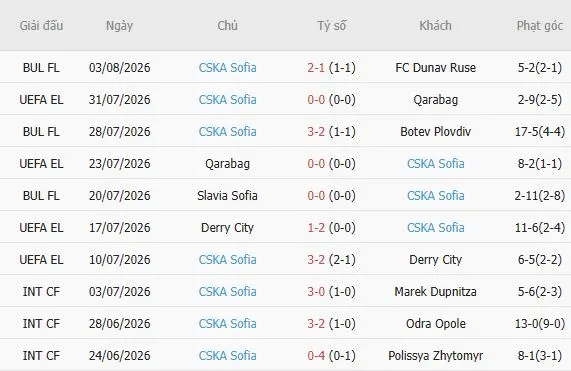
Task: Select the Giải đấu column header
Action: click(41, 25)
